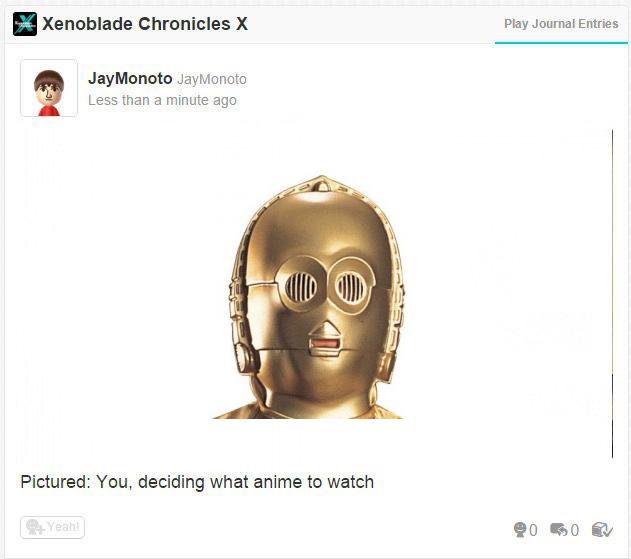This screenshot has height=559, width=631.
Task: Open the Xenoblade Chronicles X community title
Action: coord(145,24)
